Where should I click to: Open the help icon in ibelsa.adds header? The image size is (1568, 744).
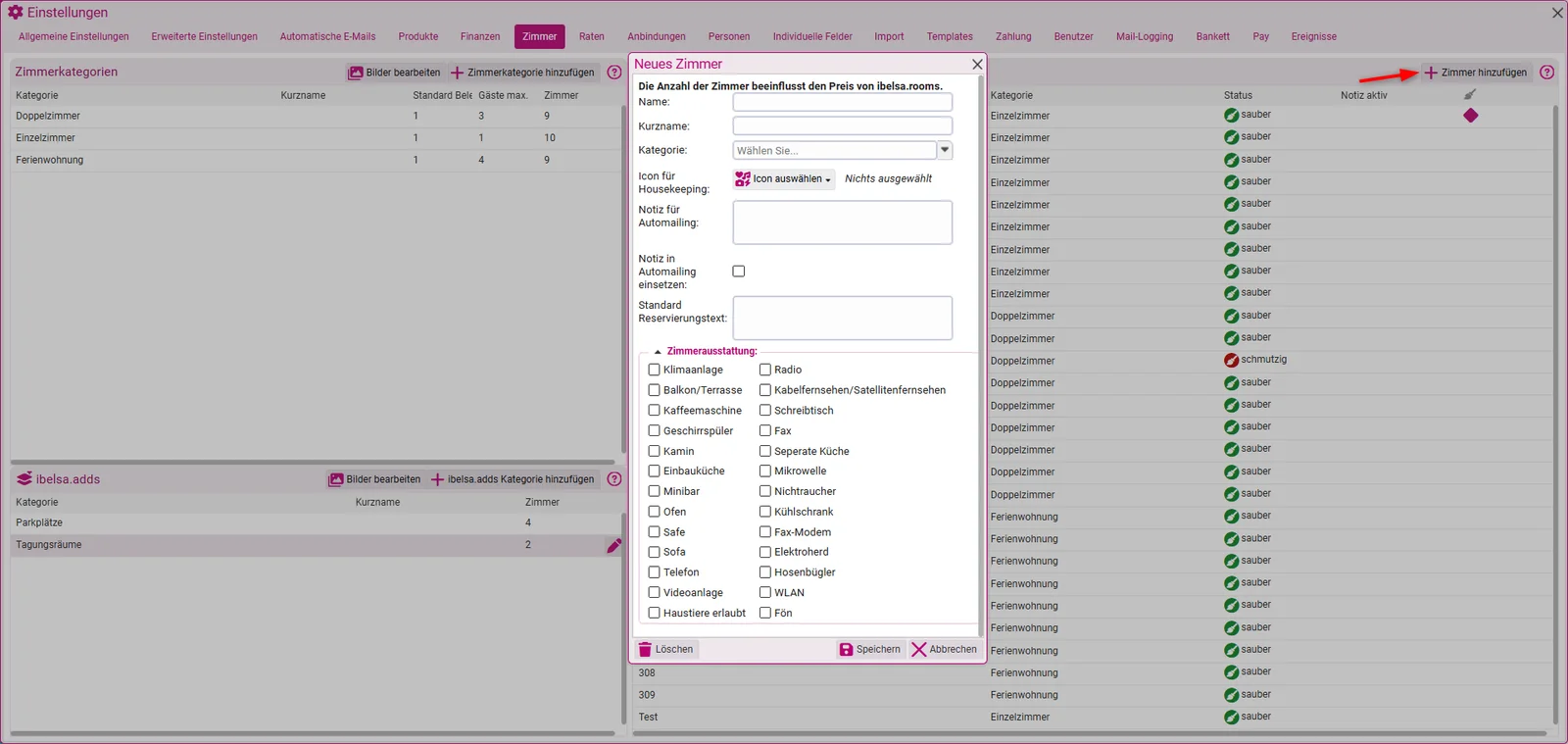pos(614,479)
